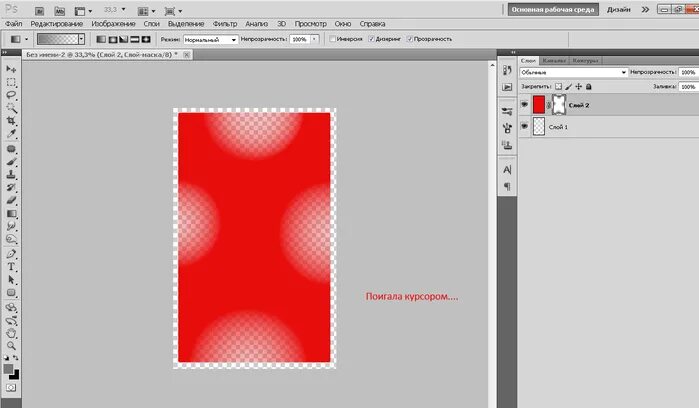The height and width of the screenshot is (408, 699).
Task: Select the Healing Brush tool
Action: (11, 149)
